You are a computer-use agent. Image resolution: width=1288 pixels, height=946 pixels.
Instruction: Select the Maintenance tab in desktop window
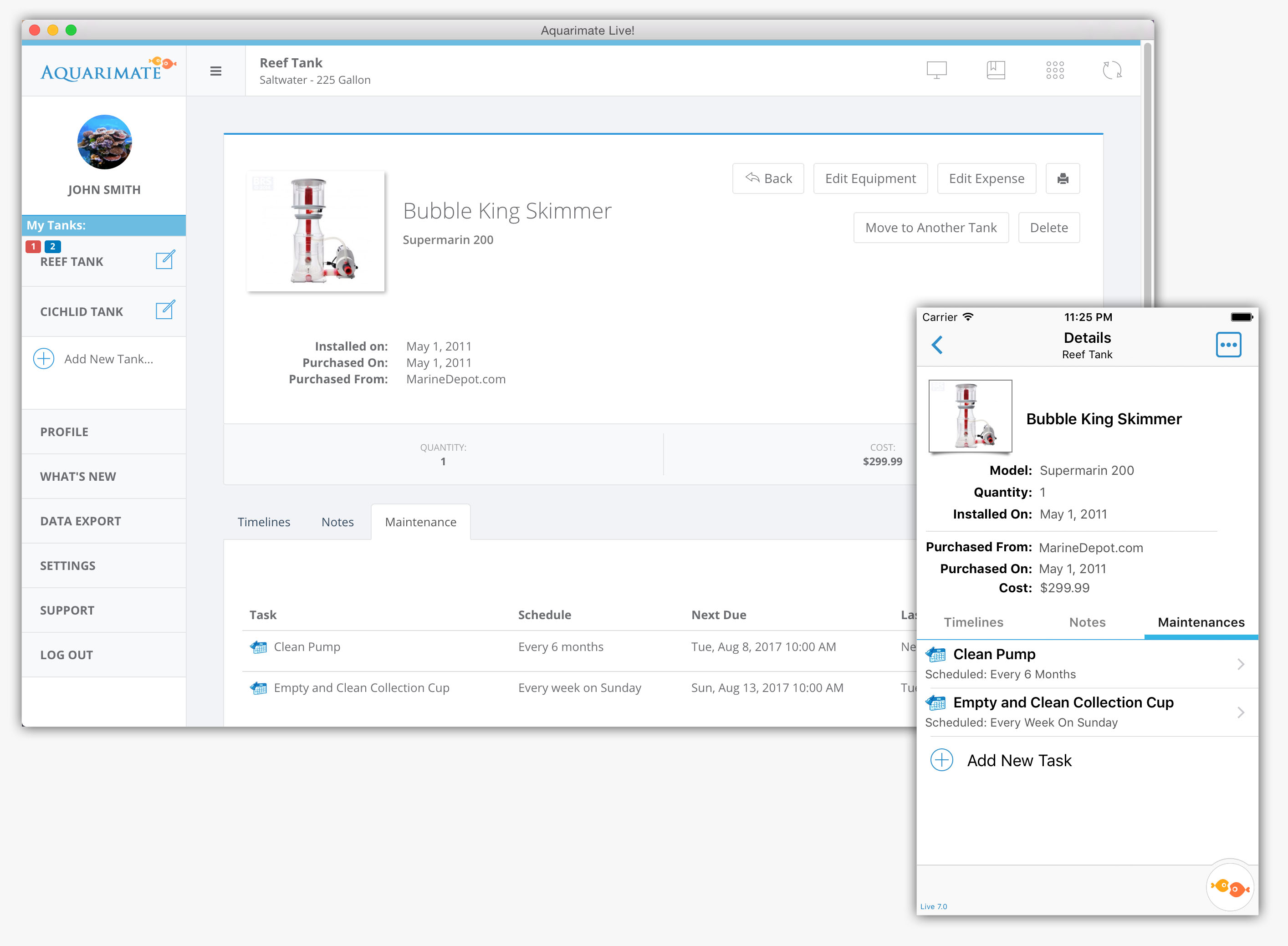click(420, 522)
